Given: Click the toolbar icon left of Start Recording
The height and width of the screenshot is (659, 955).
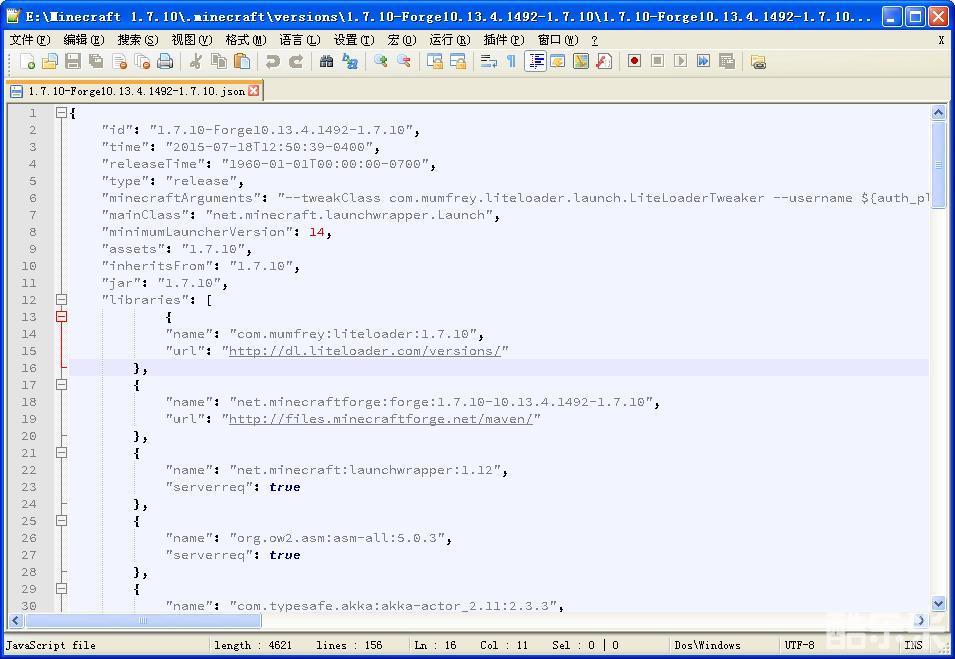Looking at the screenshot, I should pyautogui.click(x=604, y=62).
